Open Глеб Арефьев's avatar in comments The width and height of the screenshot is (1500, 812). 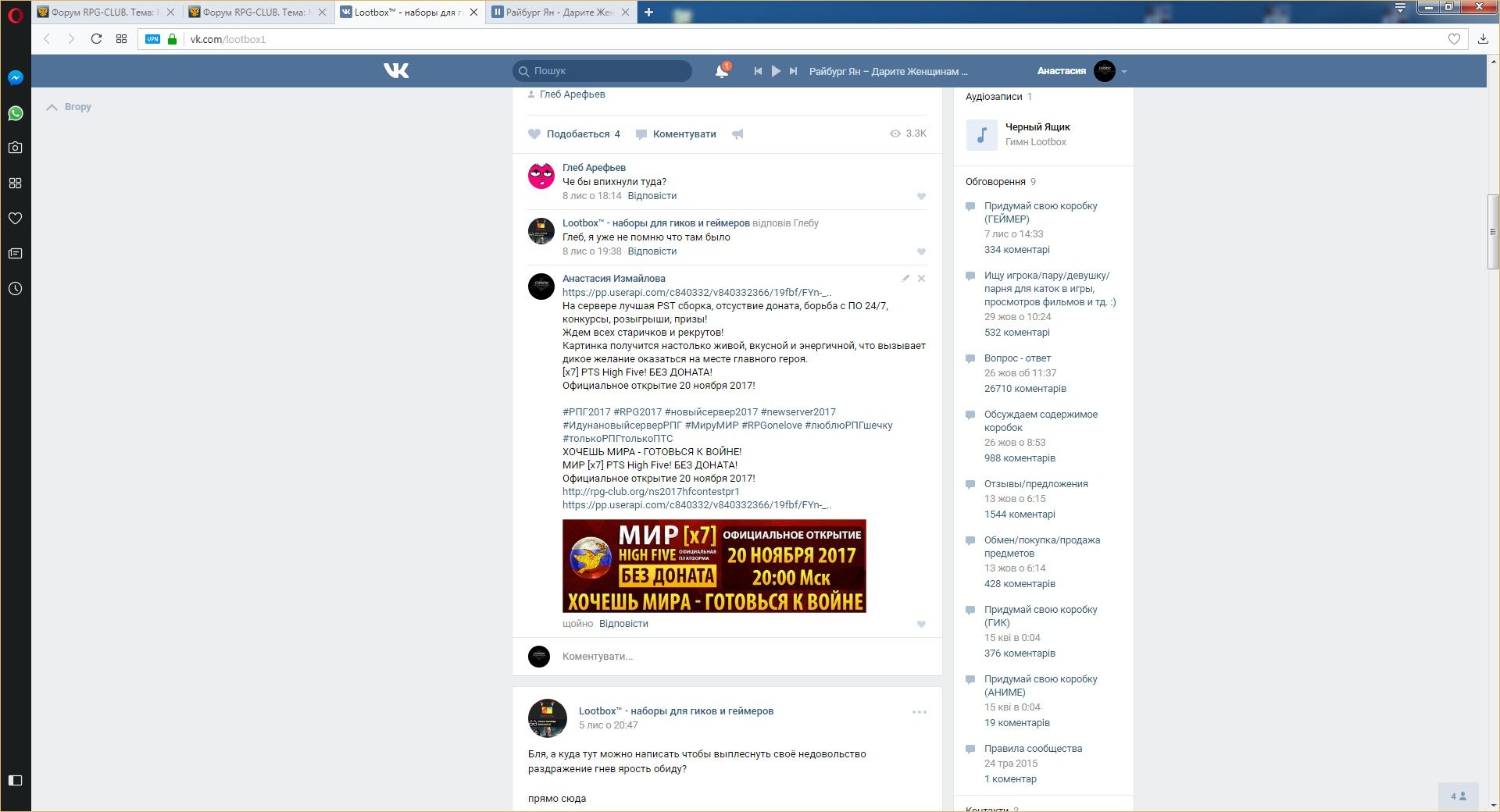point(541,176)
